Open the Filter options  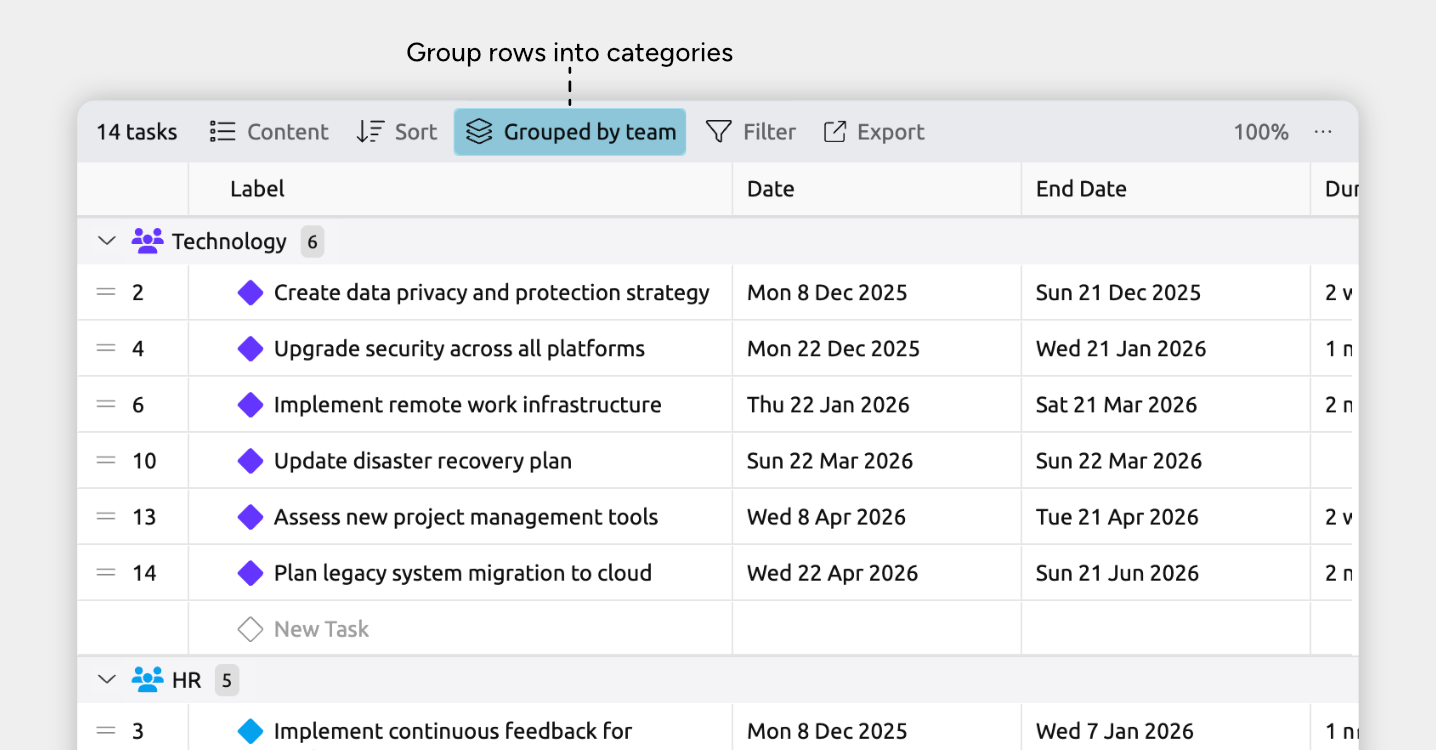tap(751, 132)
